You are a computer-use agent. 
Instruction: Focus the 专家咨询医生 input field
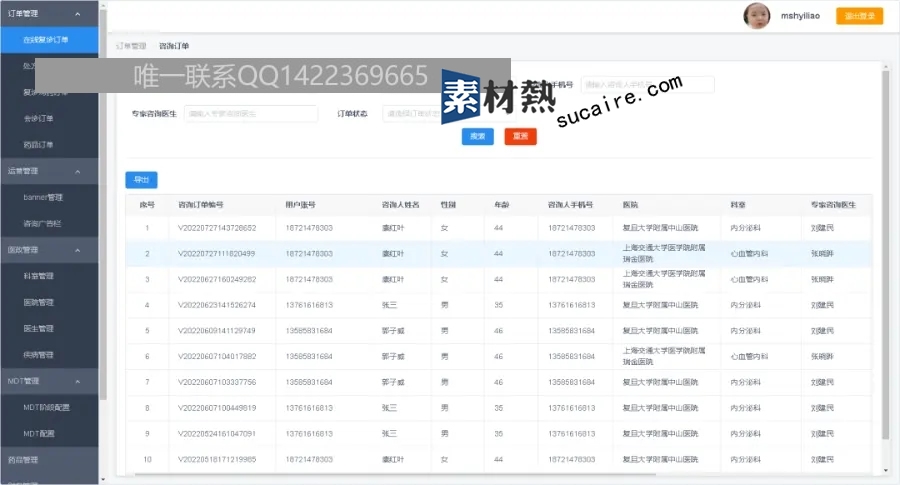250,114
